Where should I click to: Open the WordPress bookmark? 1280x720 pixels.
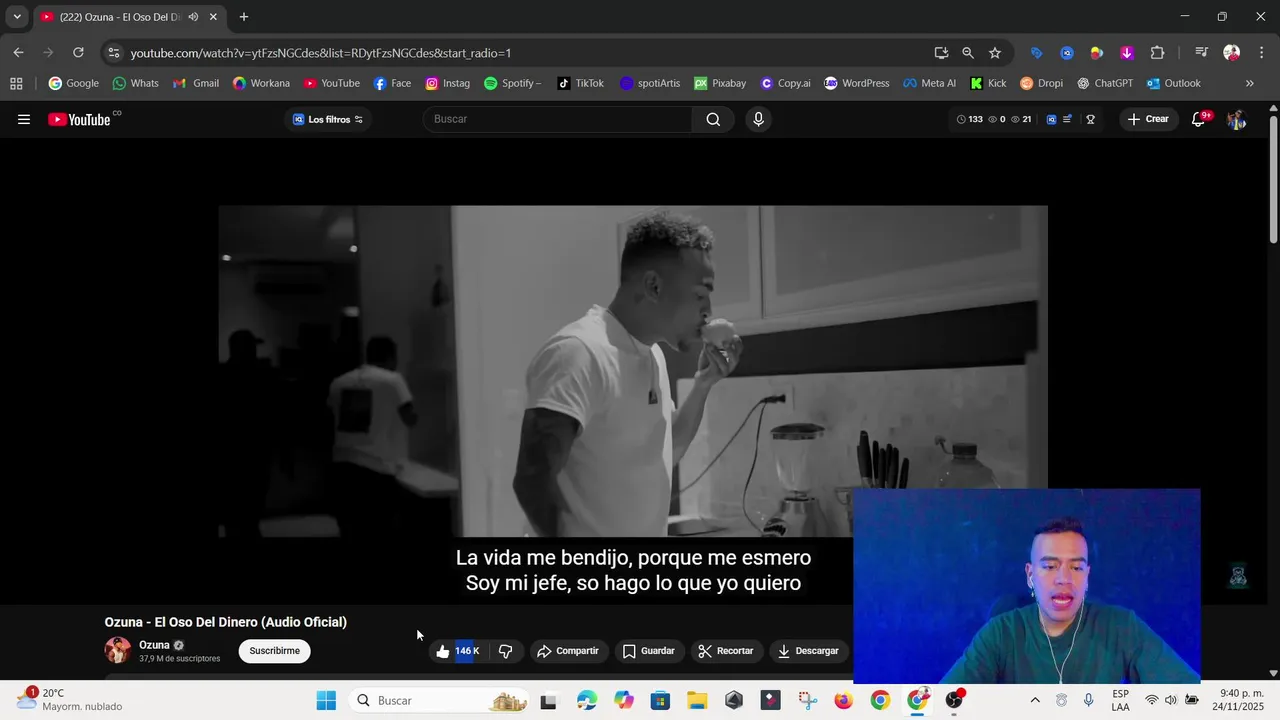[x=856, y=83]
